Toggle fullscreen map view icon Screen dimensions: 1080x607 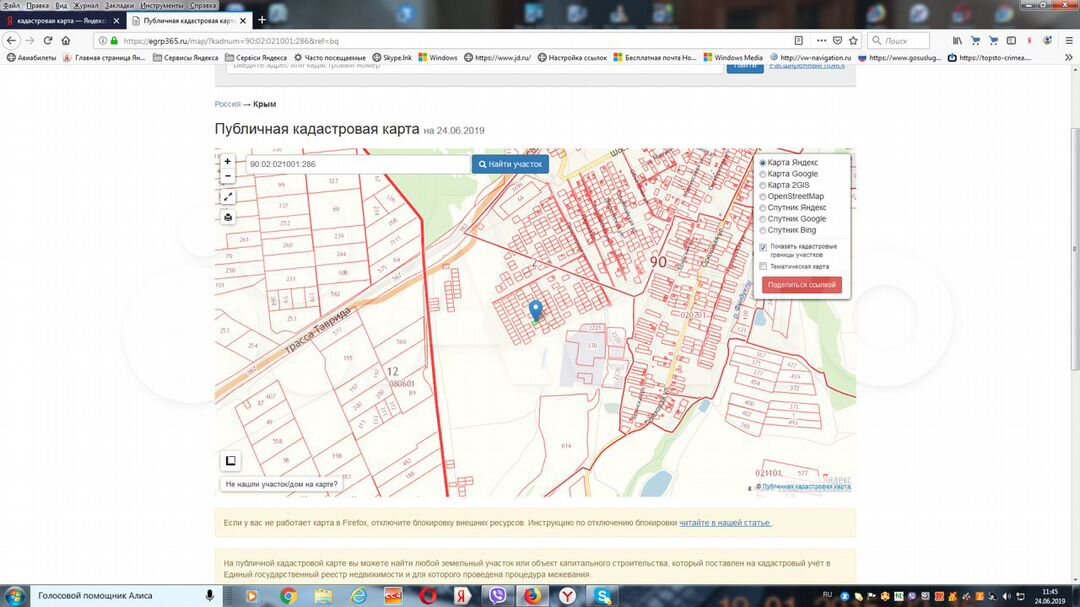(x=228, y=197)
